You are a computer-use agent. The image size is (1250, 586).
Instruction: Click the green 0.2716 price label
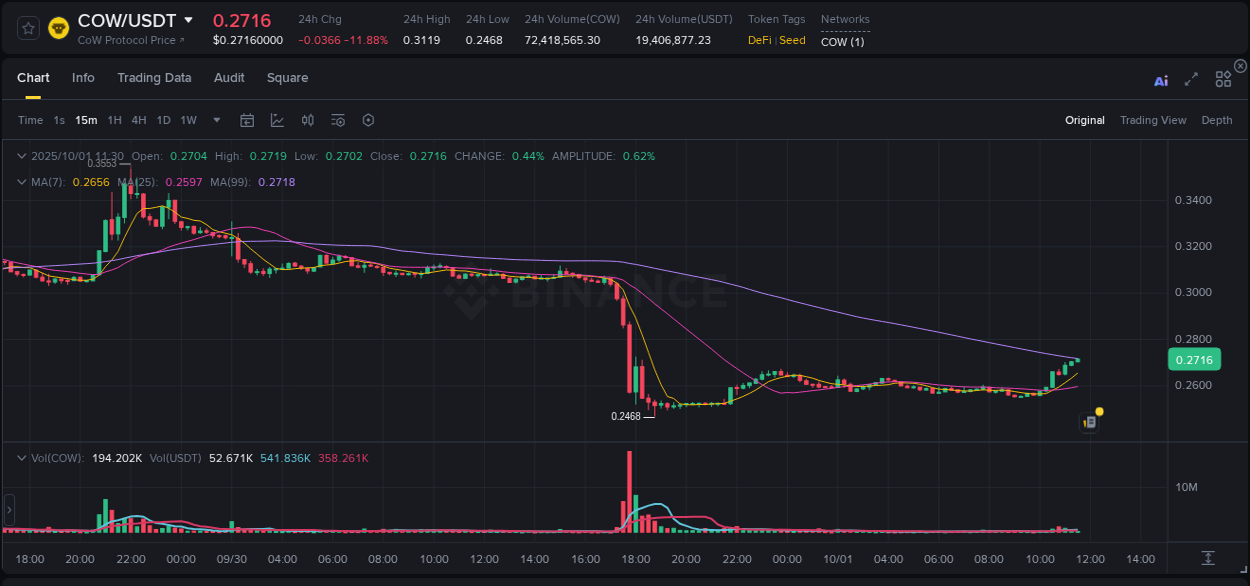1194,359
